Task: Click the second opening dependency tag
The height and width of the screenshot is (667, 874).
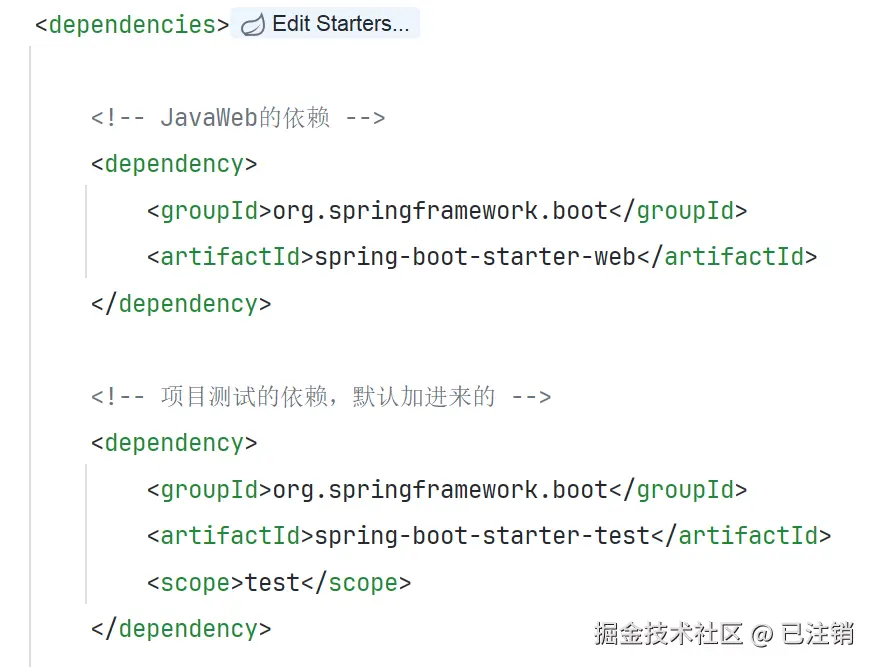Action: (x=174, y=444)
